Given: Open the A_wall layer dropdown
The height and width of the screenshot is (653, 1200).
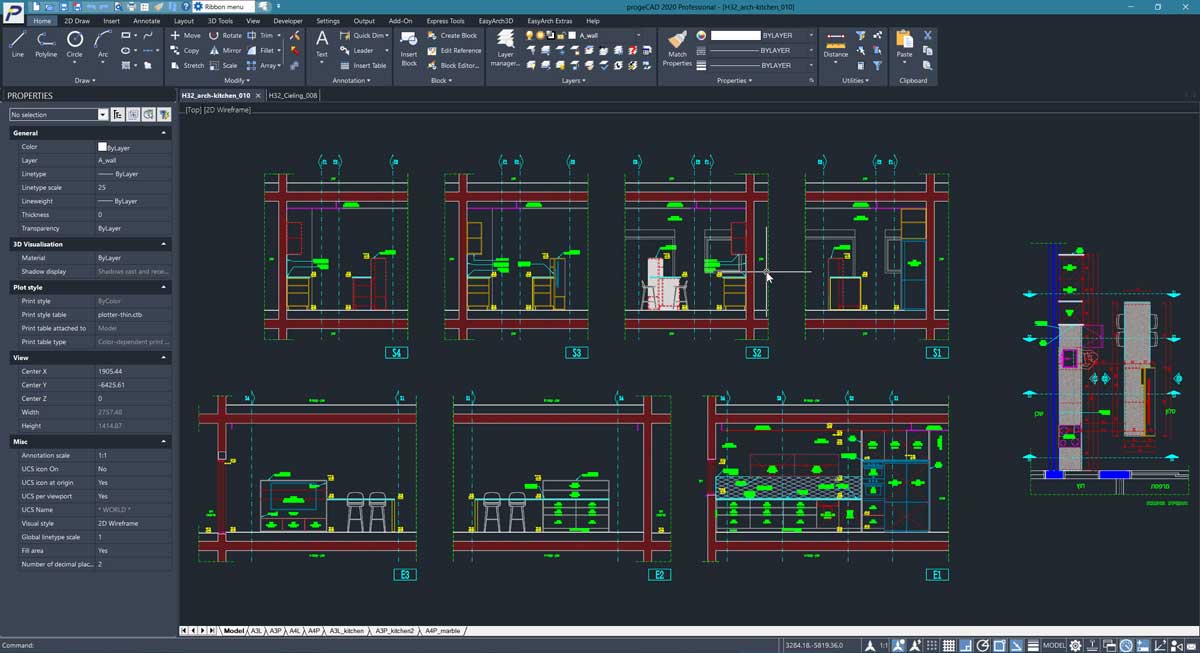Looking at the screenshot, I should (639, 35).
